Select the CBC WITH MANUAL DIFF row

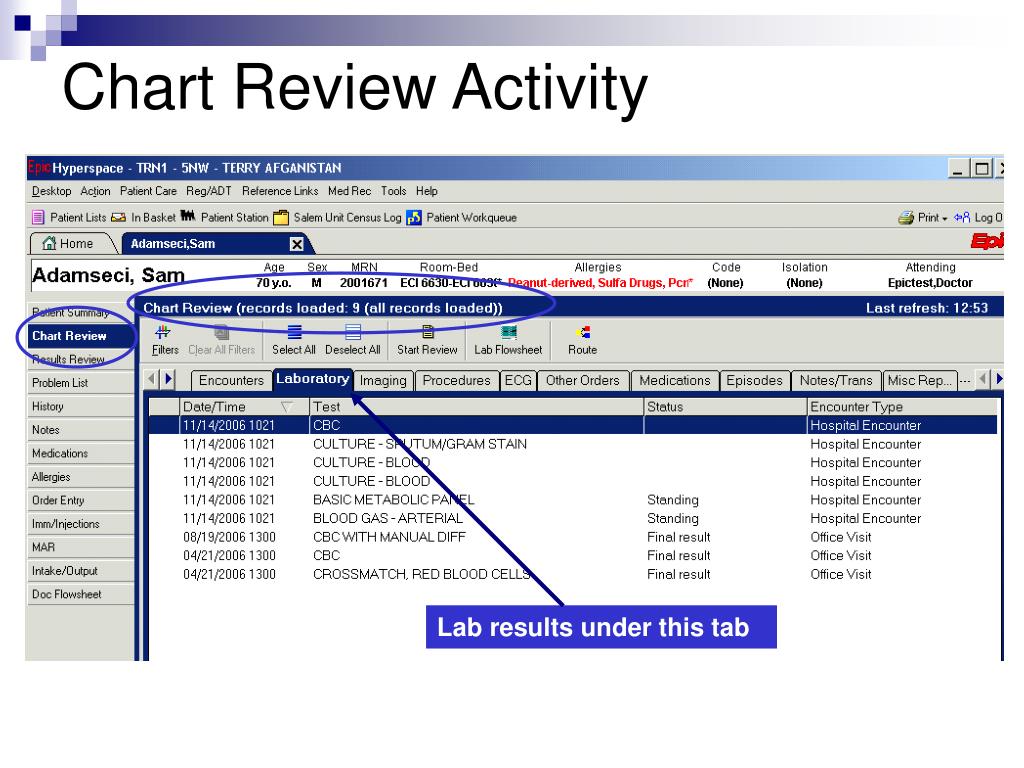pyautogui.click(x=573, y=537)
